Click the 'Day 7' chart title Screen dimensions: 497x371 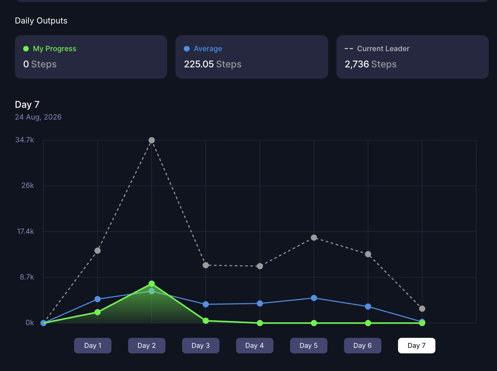point(27,105)
